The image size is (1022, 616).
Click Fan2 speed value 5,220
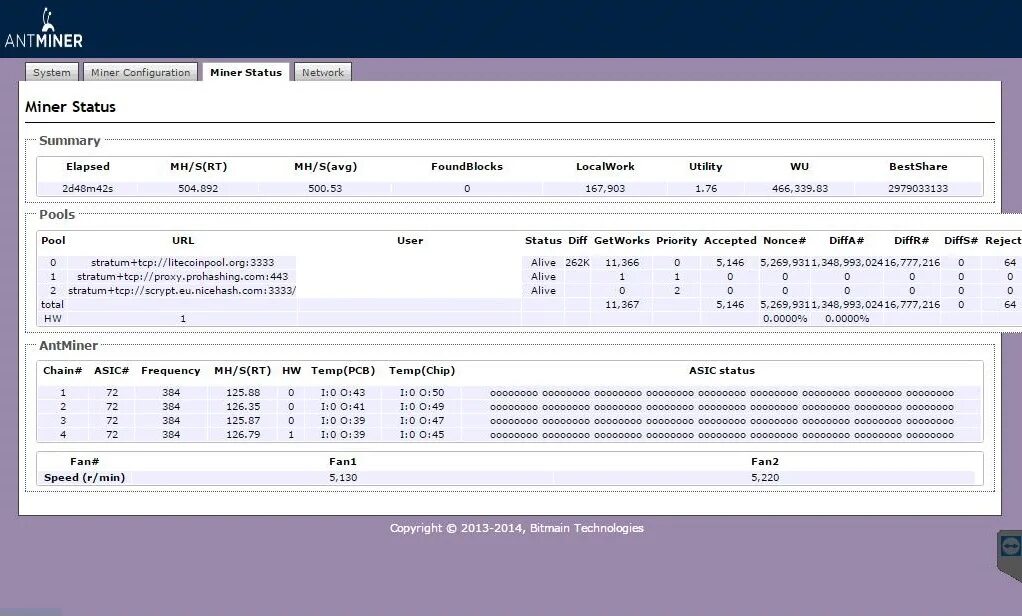point(765,478)
